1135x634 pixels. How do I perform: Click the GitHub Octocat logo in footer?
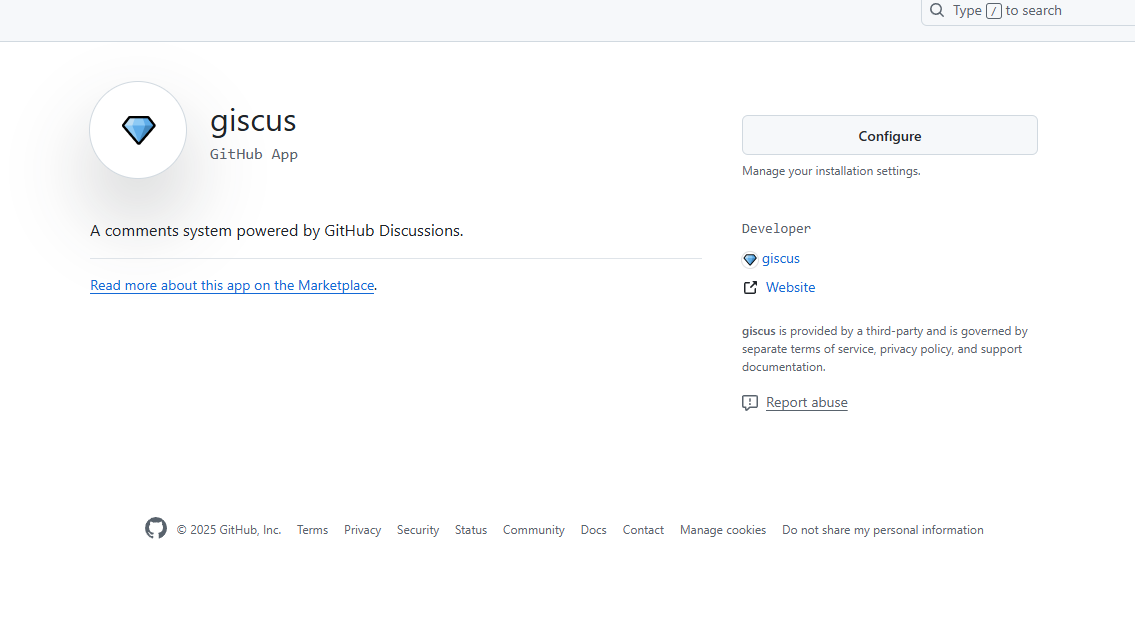click(156, 529)
